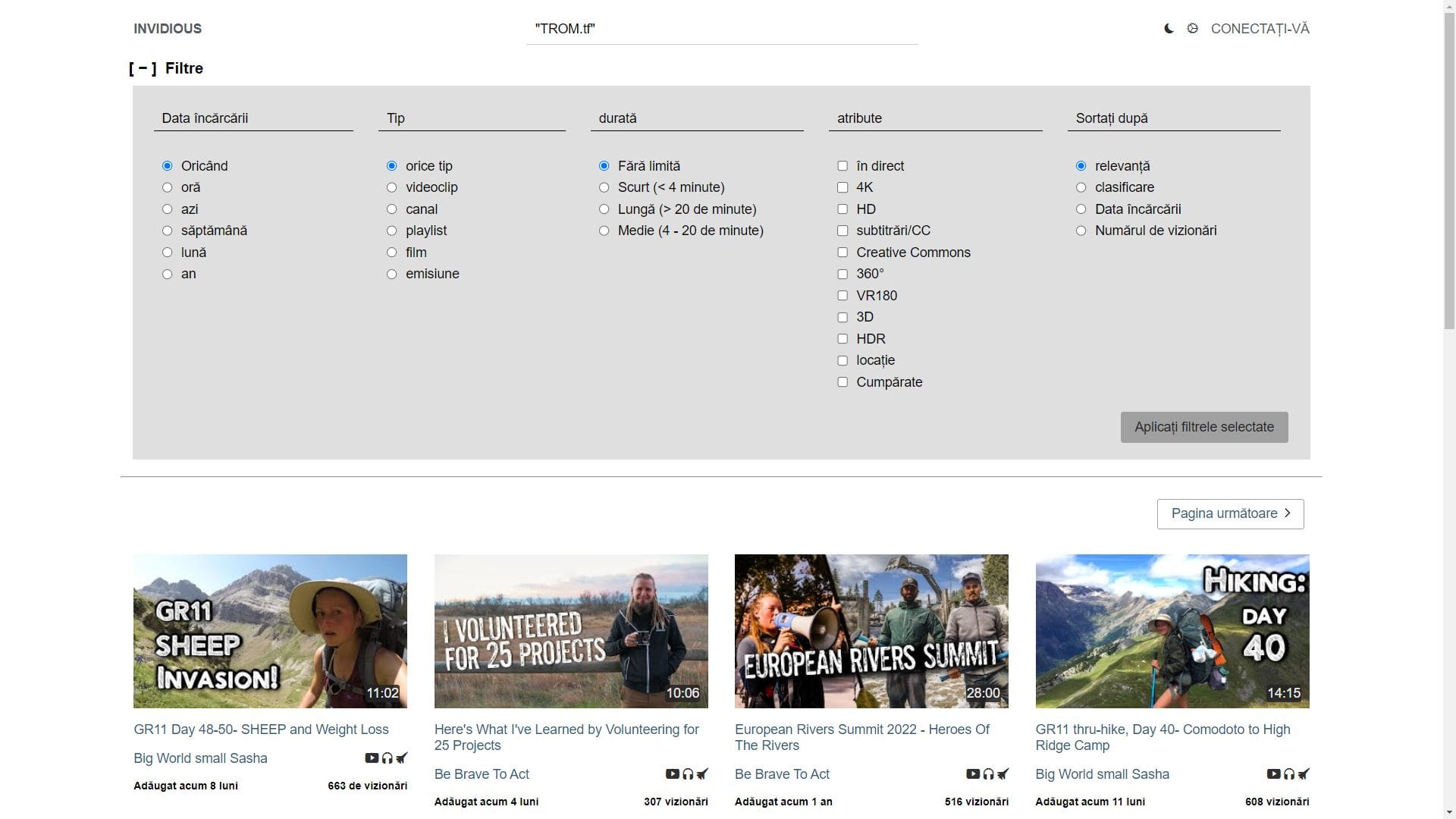
Task: Enable the 'în direct' checkbox
Action: click(843, 165)
